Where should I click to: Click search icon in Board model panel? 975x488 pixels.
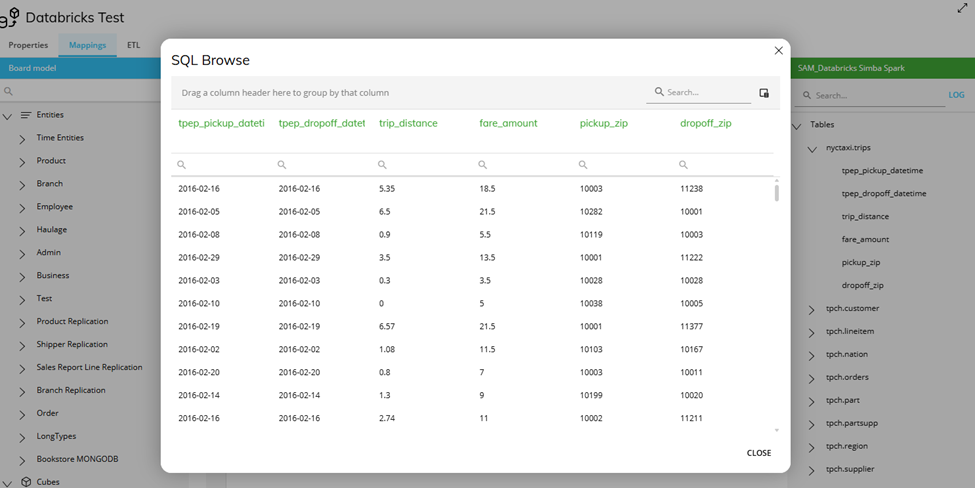pos(8,91)
